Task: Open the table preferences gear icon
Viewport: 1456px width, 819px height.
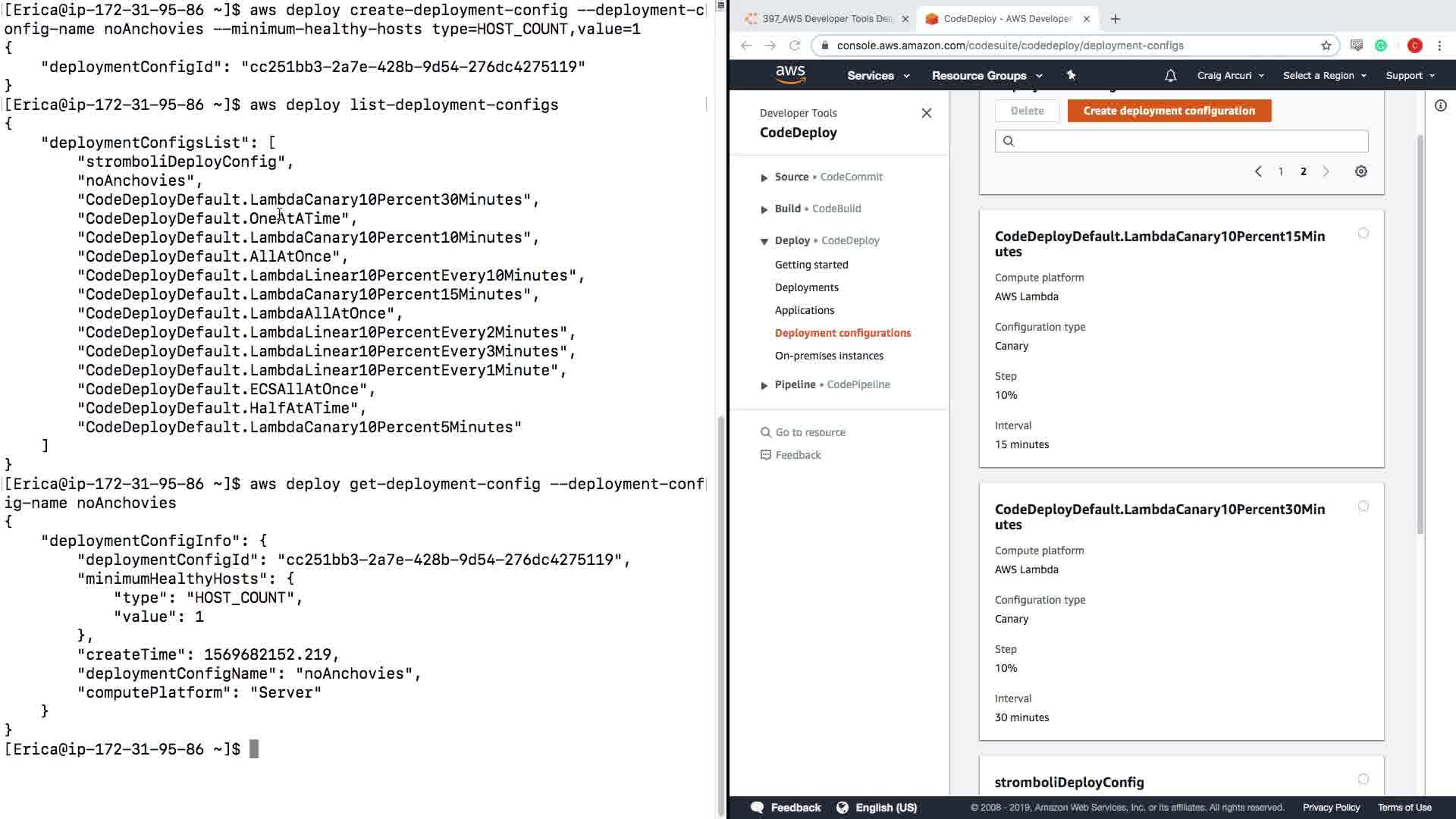Action: coord(1361,171)
